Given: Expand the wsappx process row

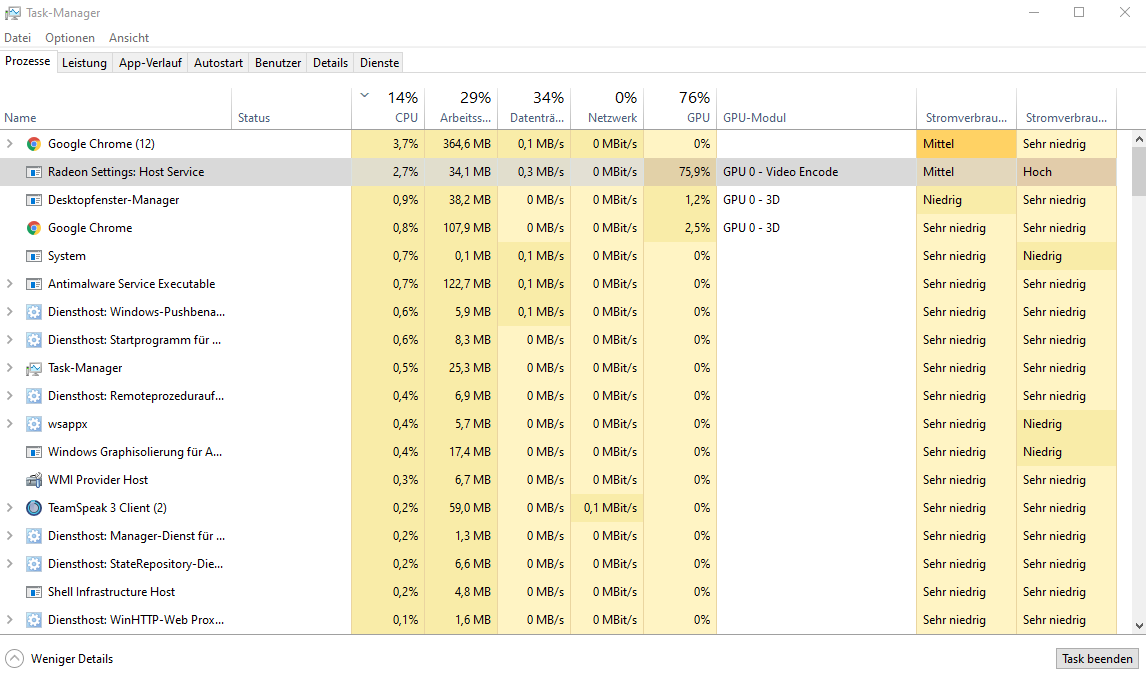Looking at the screenshot, I should [10, 424].
